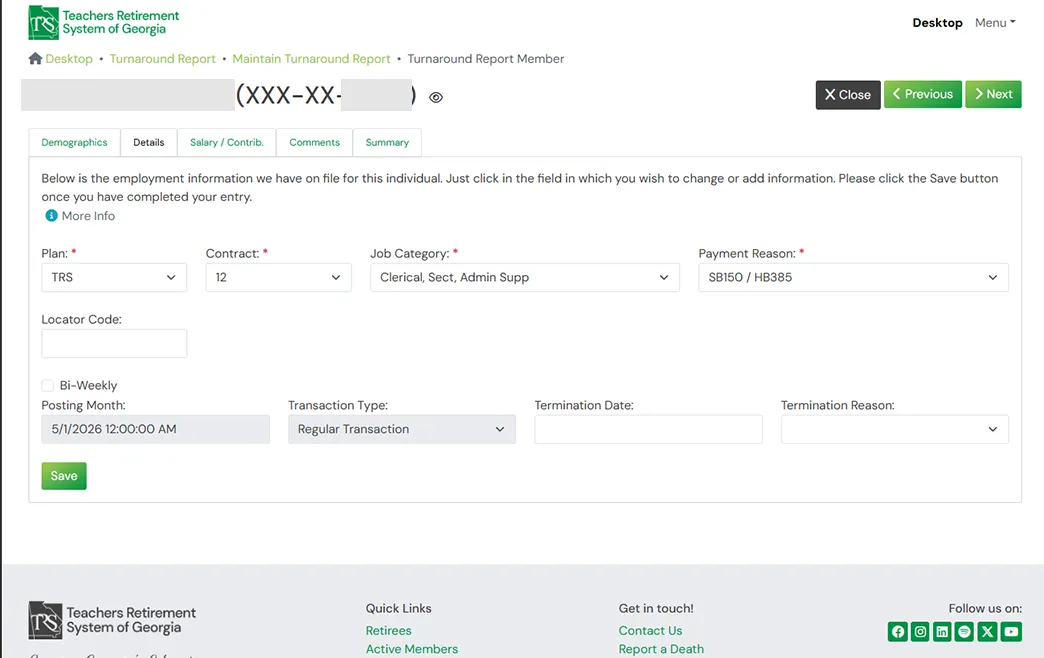Open TRS Facebook page icon

coord(898,631)
